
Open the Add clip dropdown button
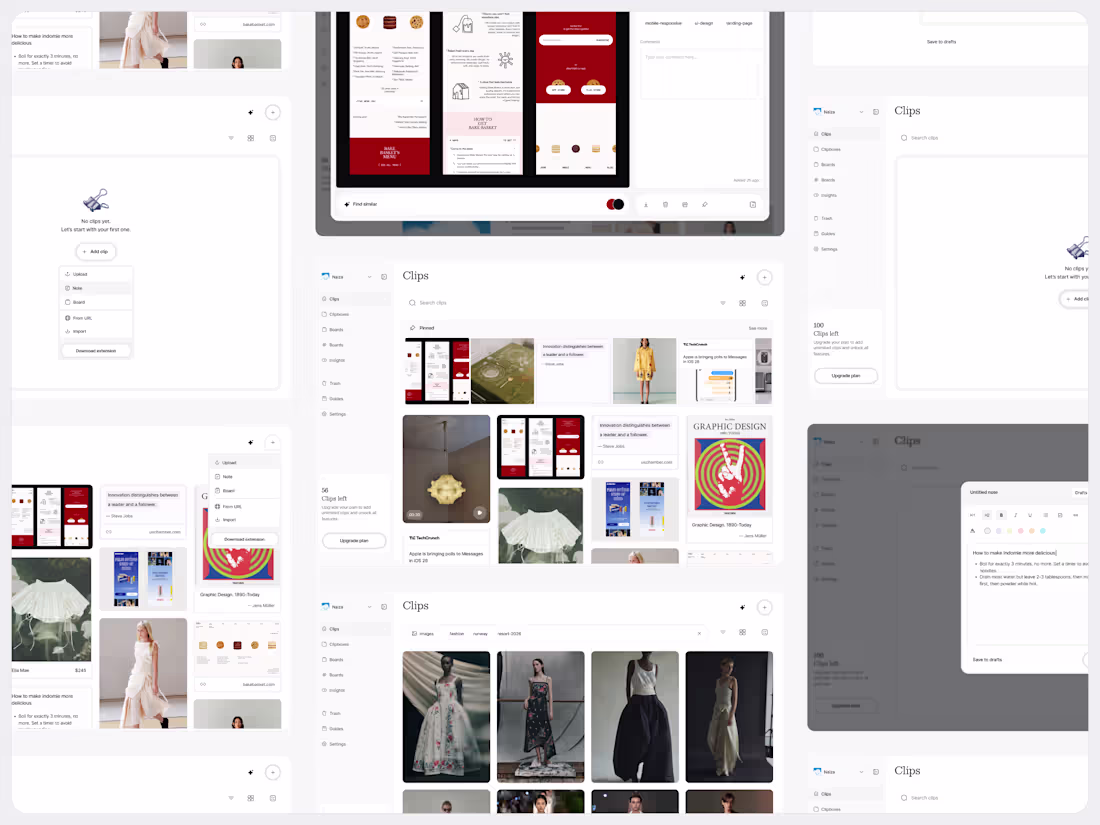tap(95, 251)
